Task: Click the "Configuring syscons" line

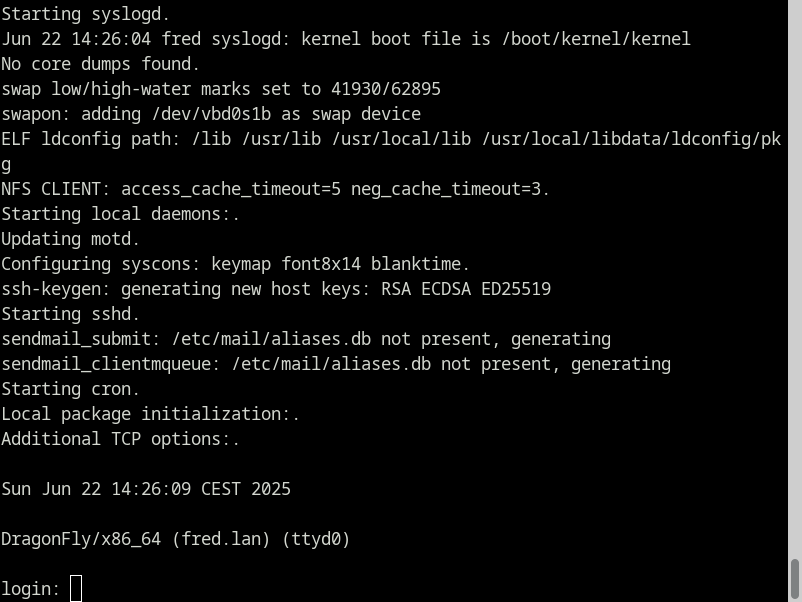Action: (x=236, y=264)
